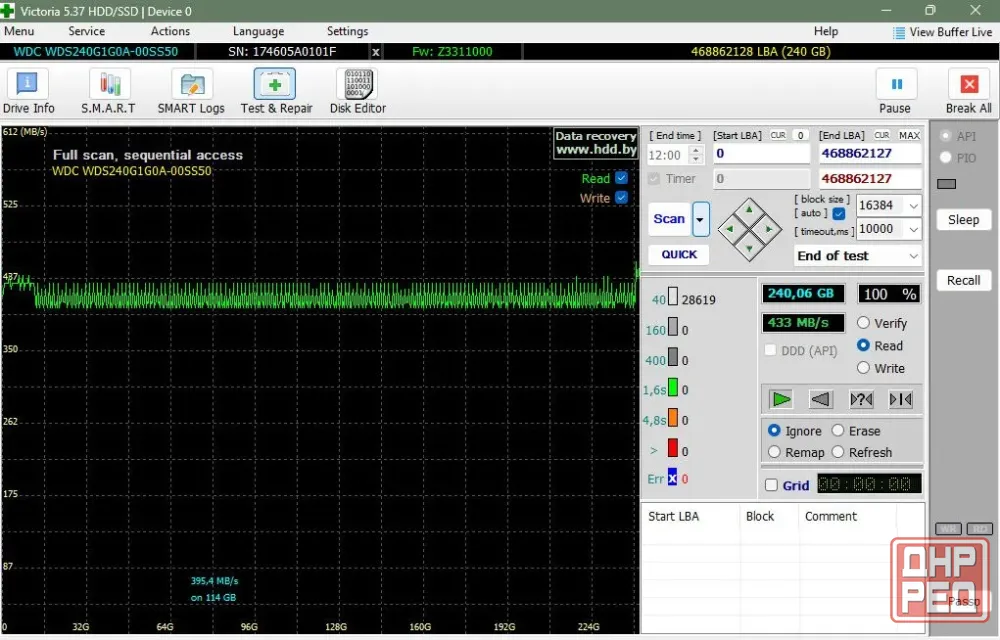Open the End of test dropdown

click(x=858, y=256)
